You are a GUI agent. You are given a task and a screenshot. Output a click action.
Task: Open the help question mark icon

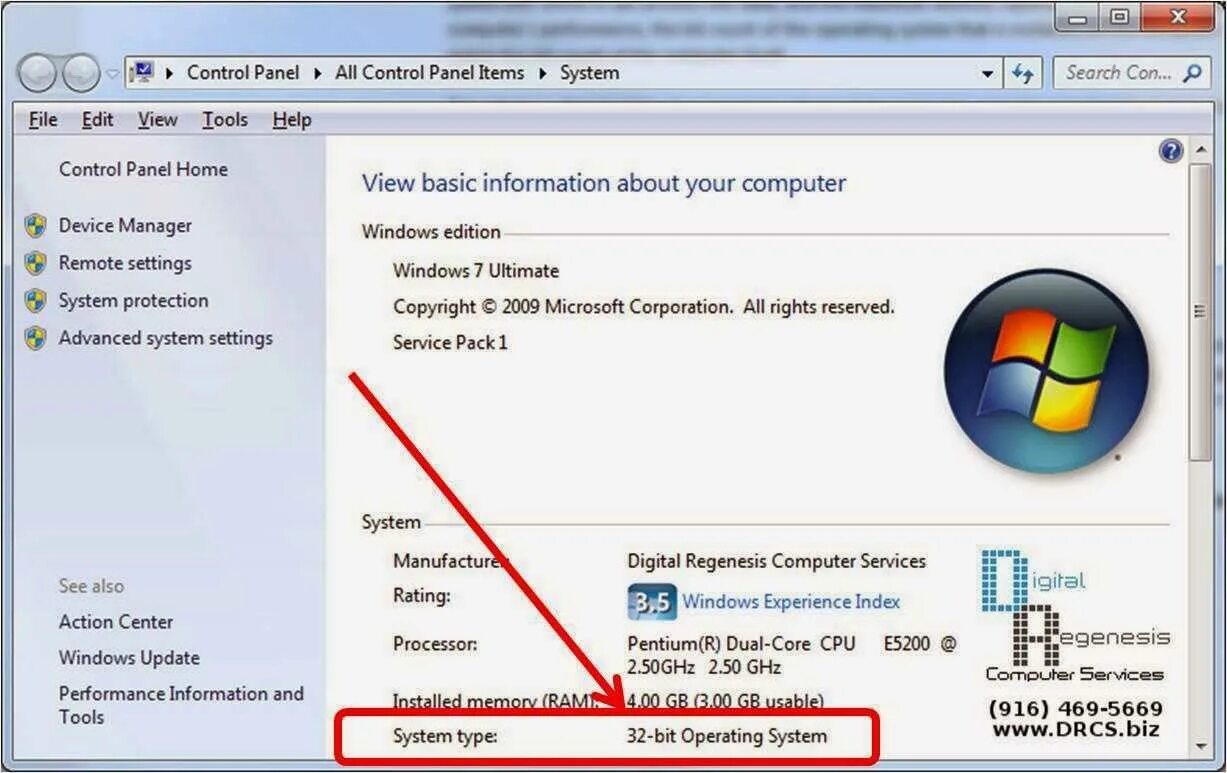[x=1171, y=151]
